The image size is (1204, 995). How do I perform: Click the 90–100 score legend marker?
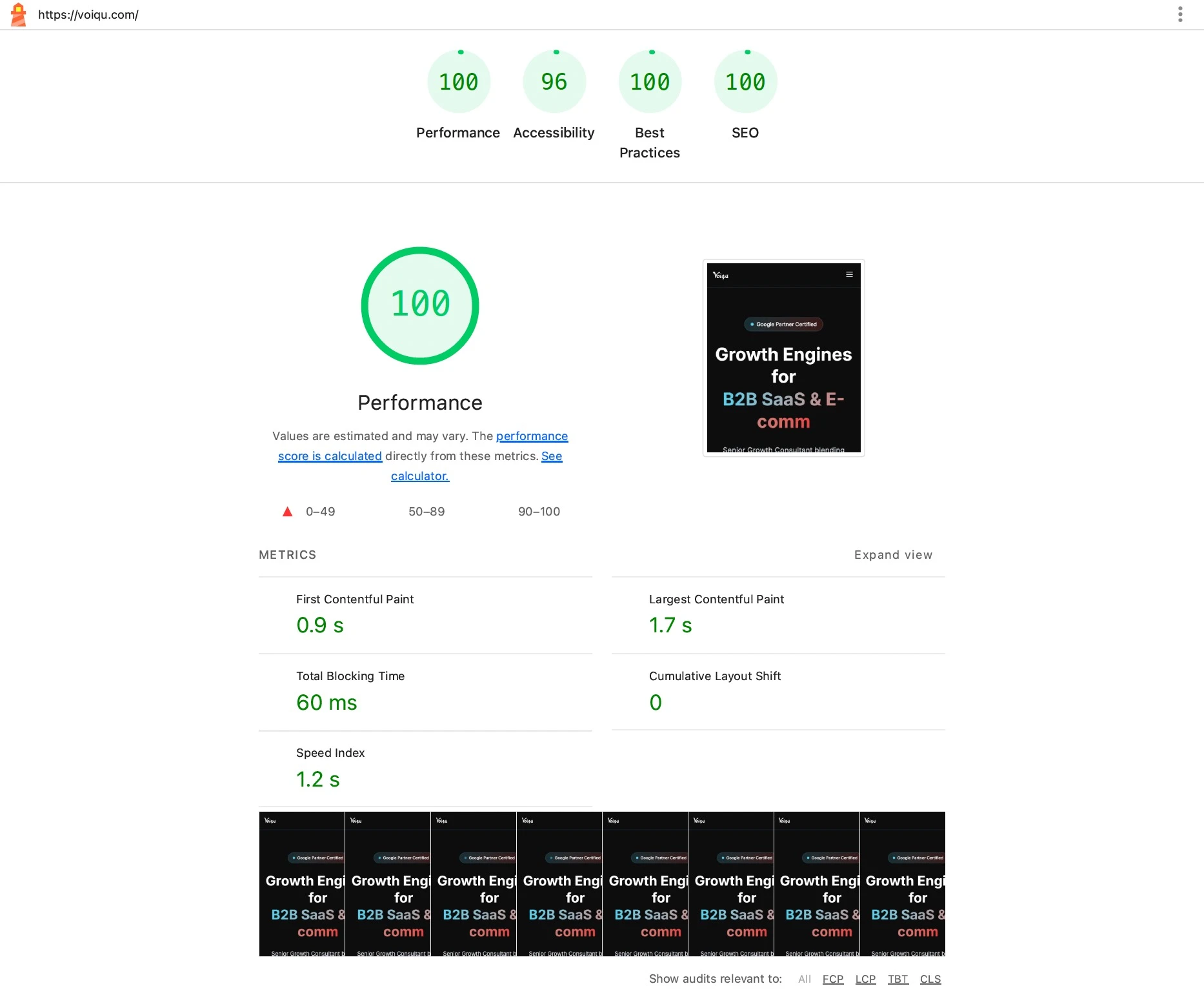click(539, 511)
